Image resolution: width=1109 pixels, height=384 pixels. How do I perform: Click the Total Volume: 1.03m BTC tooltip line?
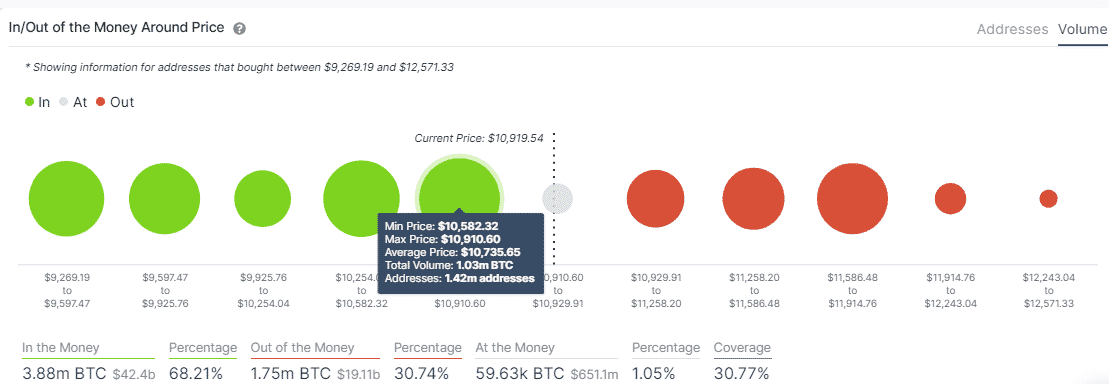pos(448,265)
